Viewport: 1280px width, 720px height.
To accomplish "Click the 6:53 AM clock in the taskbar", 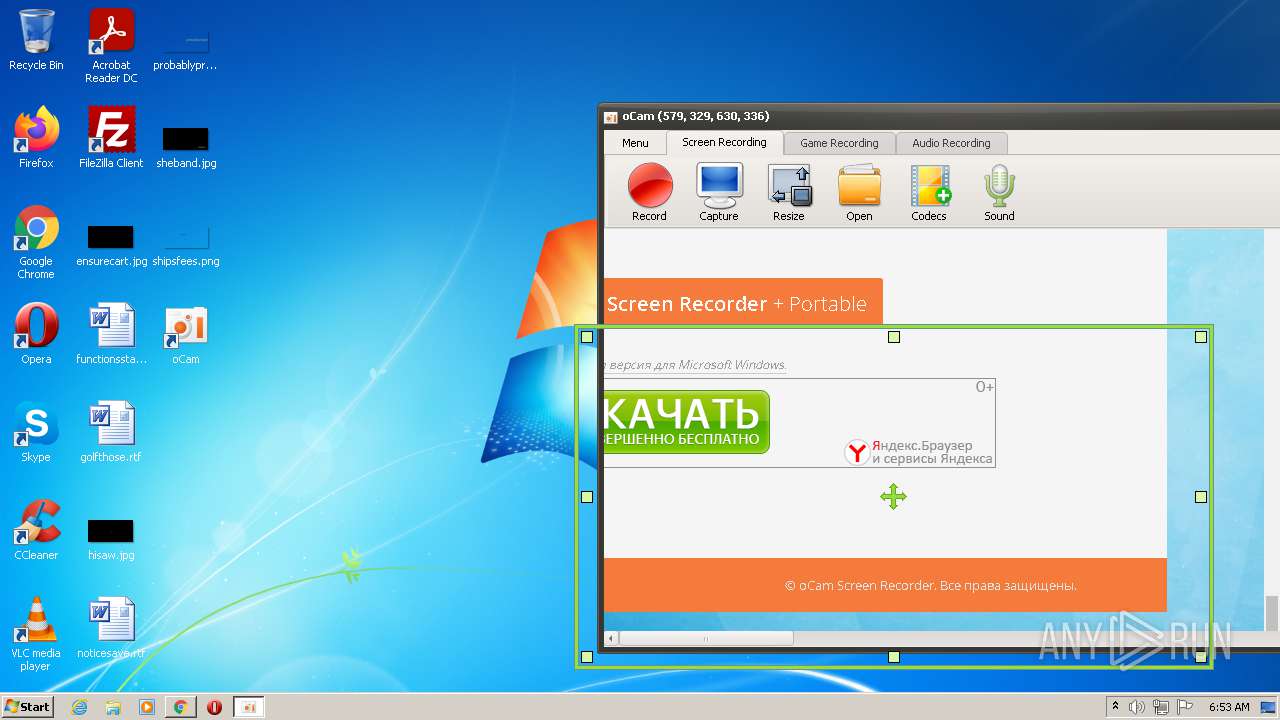I will (1229, 707).
